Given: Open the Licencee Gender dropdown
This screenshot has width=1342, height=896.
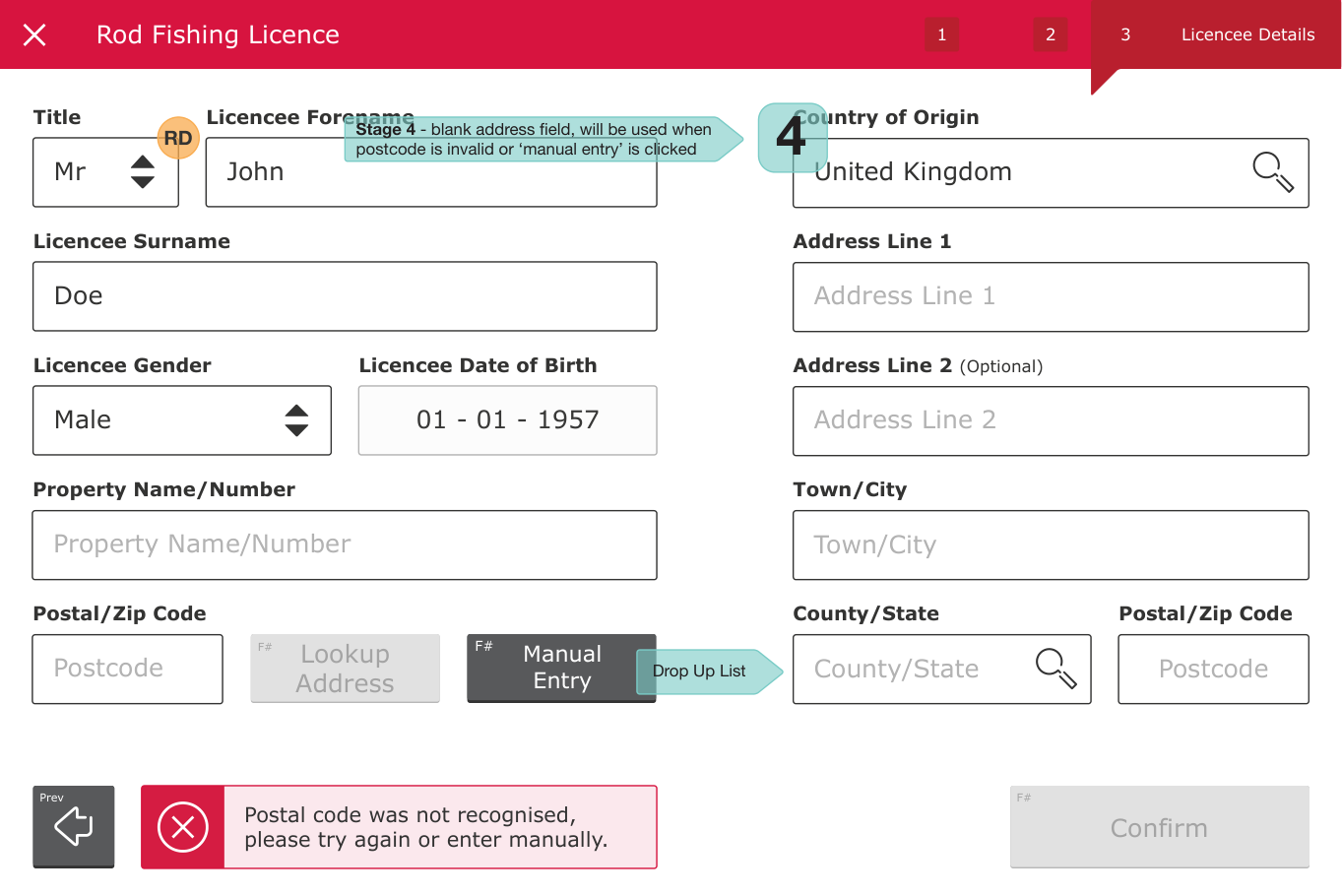Looking at the screenshot, I should (x=182, y=420).
